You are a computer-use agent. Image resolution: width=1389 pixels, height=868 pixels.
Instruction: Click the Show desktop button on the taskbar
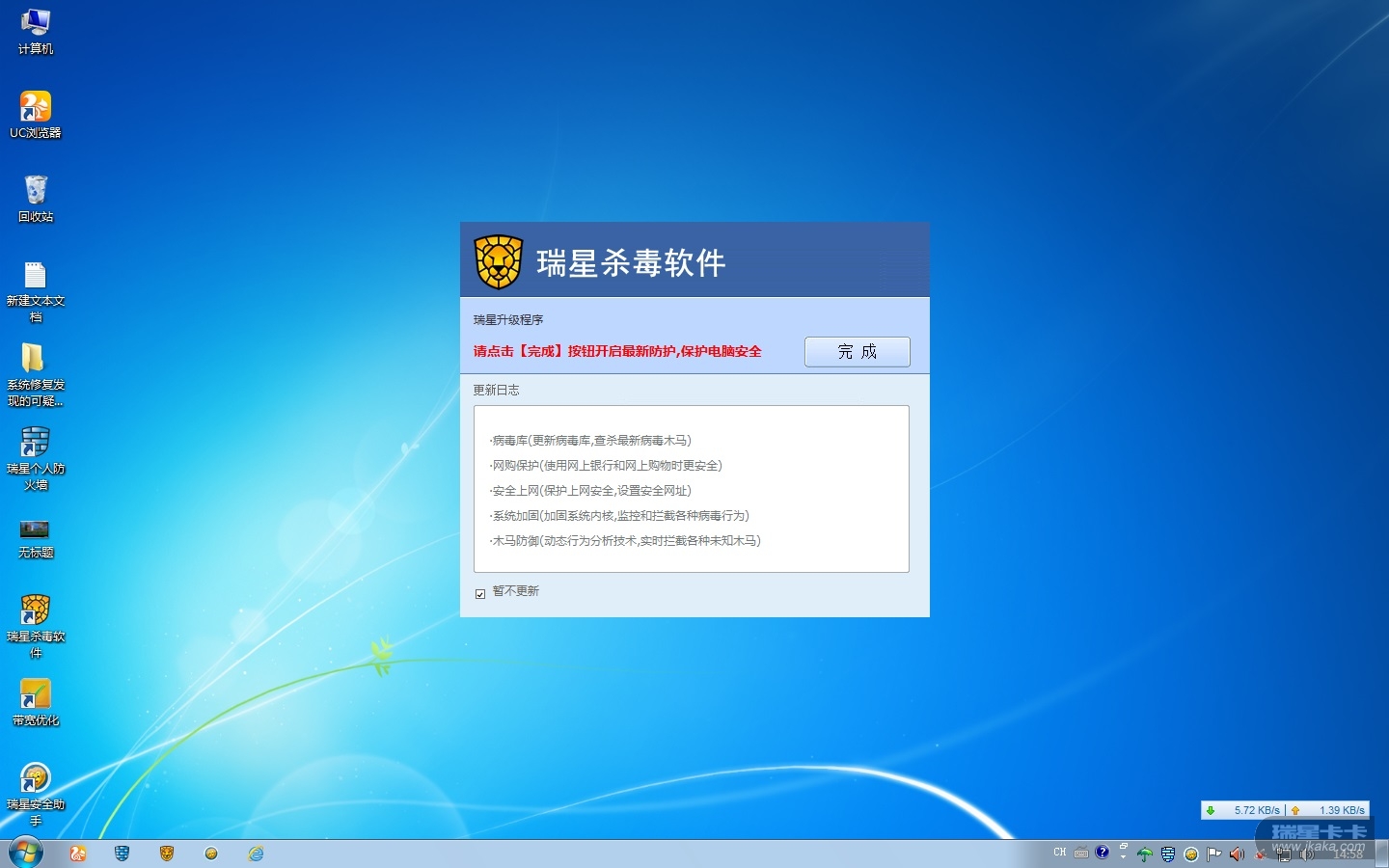1382,854
